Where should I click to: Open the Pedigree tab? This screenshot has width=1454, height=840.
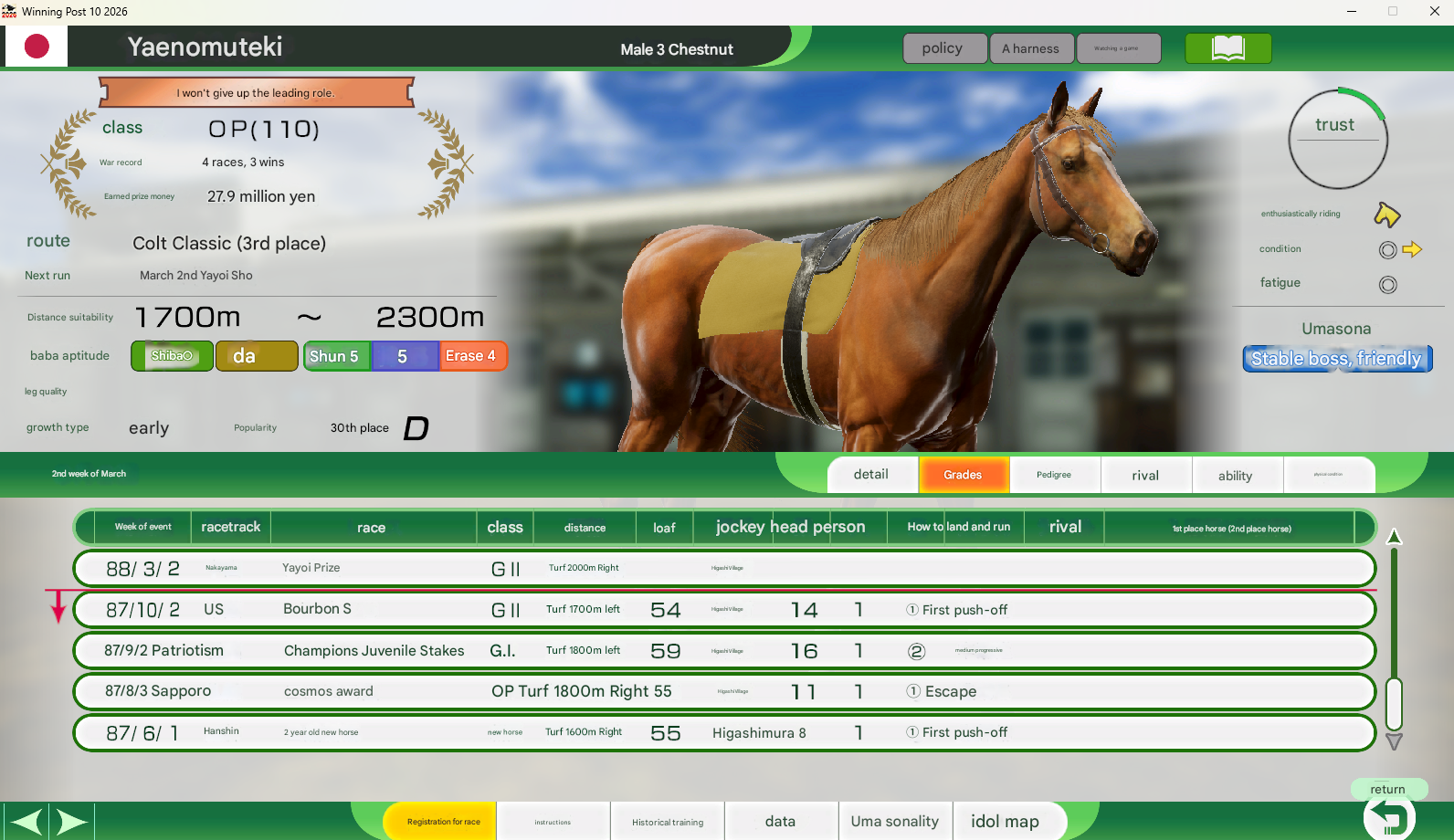(1054, 475)
